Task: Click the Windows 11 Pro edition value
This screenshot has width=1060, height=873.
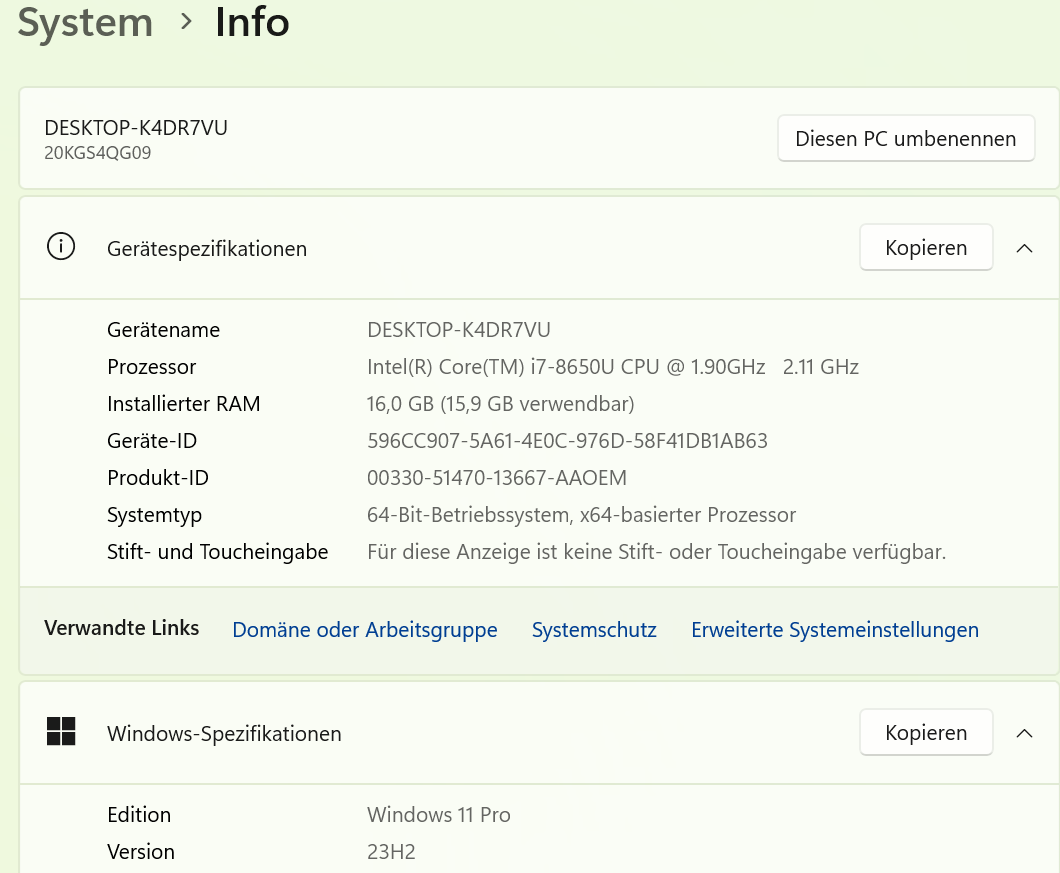Action: pos(438,815)
